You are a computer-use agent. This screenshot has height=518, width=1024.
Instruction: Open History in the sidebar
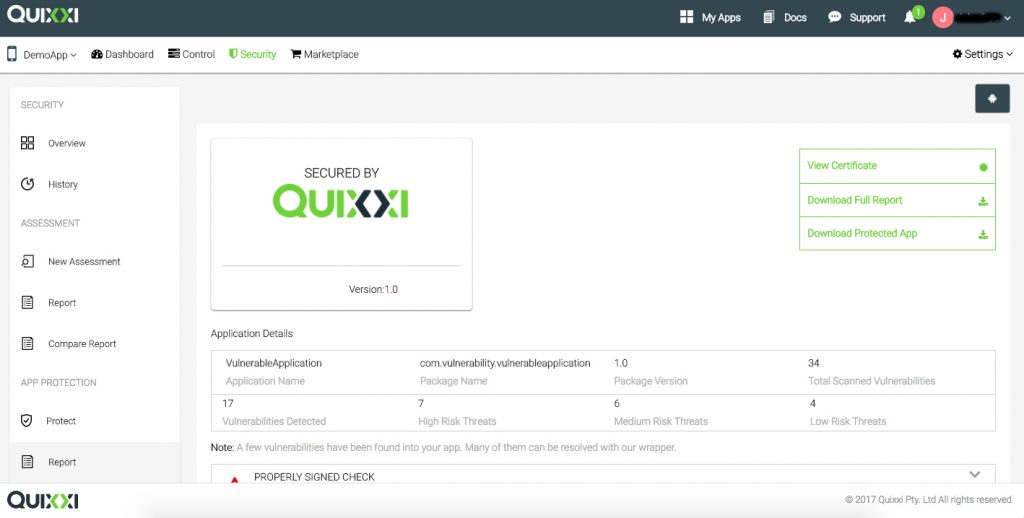click(x=63, y=184)
